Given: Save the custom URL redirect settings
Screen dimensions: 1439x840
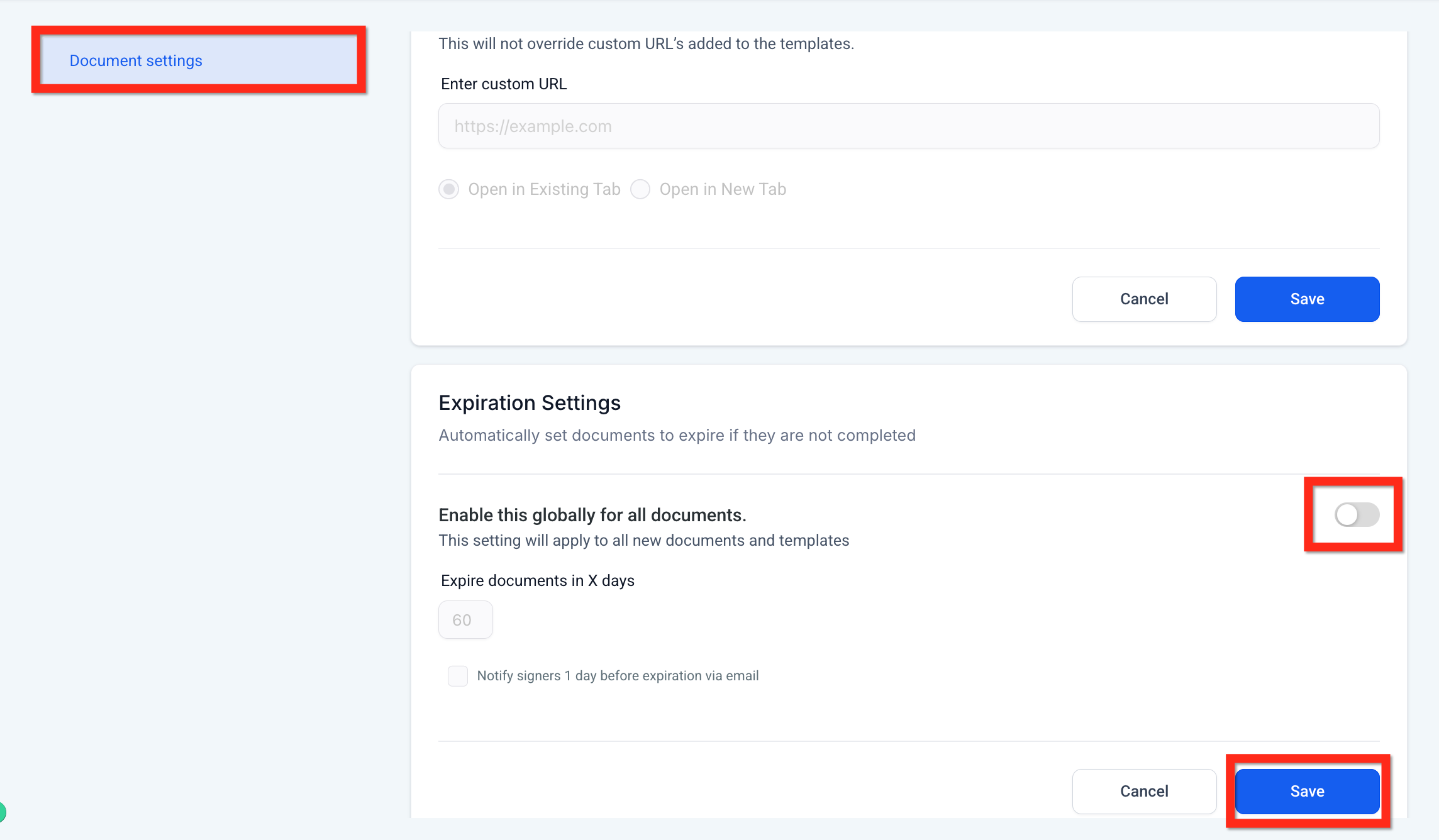Looking at the screenshot, I should pos(1307,299).
